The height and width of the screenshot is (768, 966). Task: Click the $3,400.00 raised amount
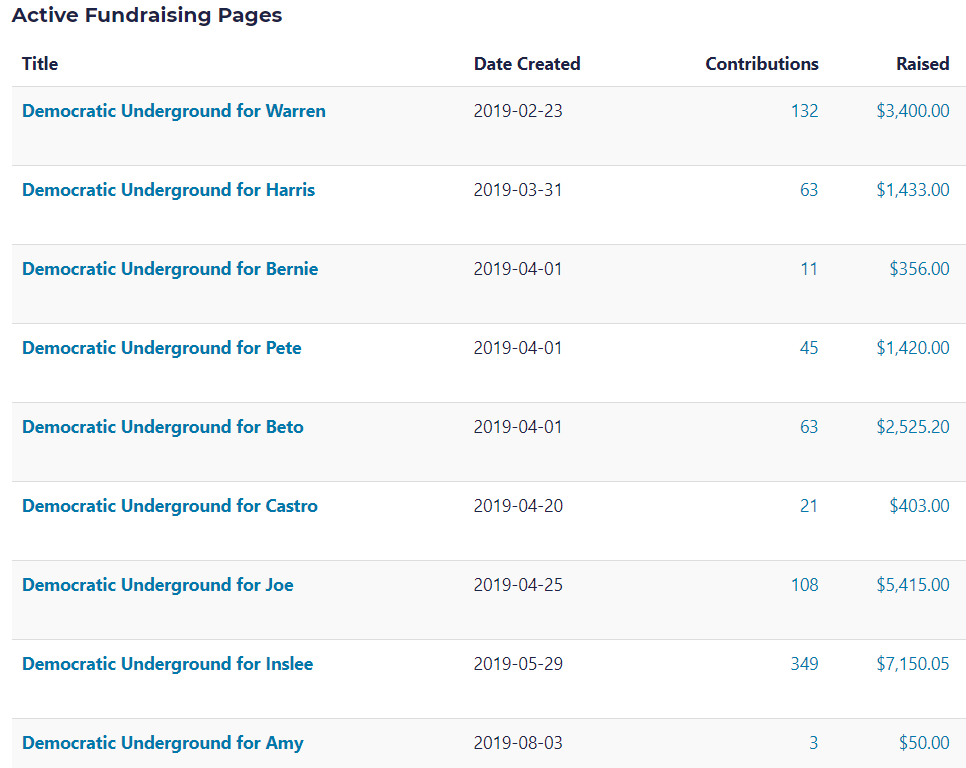[912, 111]
